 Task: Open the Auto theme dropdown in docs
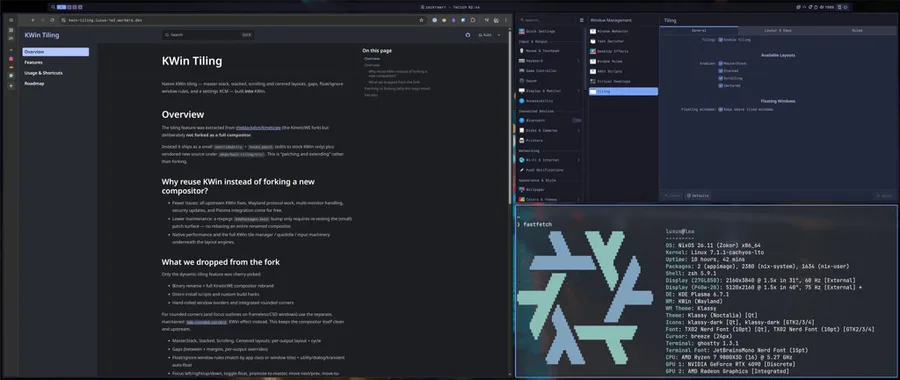[x=489, y=35]
